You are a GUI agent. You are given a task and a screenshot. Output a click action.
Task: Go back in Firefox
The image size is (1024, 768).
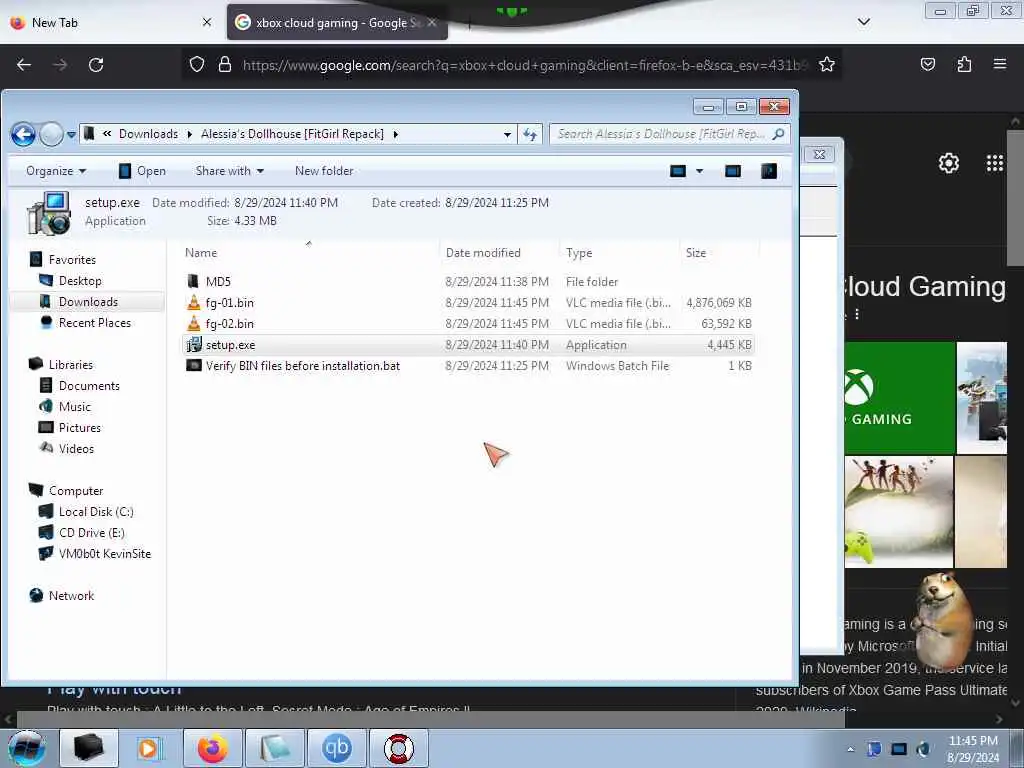(x=24, y=65)
